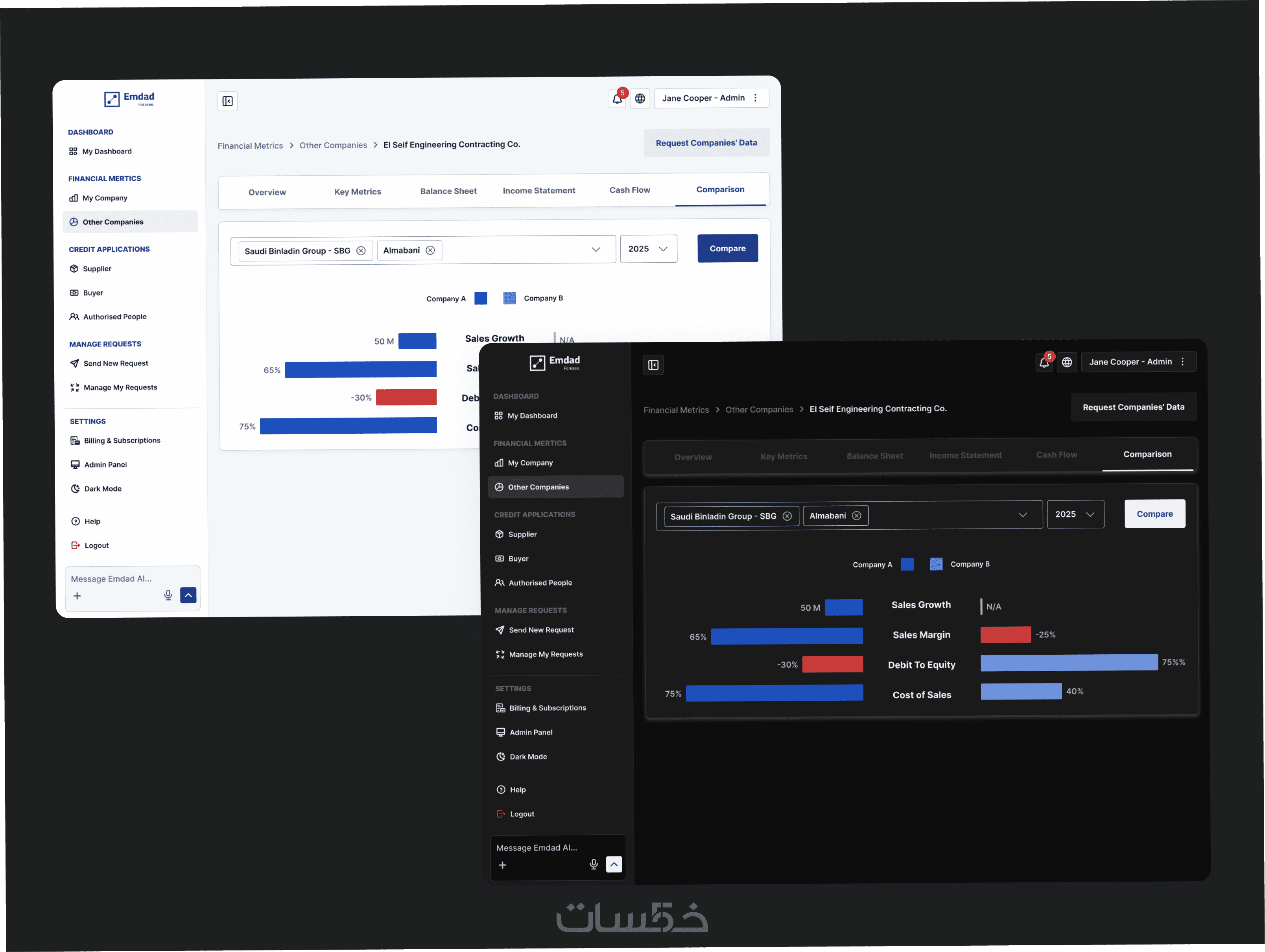Toggle Dark Mode in dark sidebar
This screenshot has width=1265, height=952.
pos(528,757)
